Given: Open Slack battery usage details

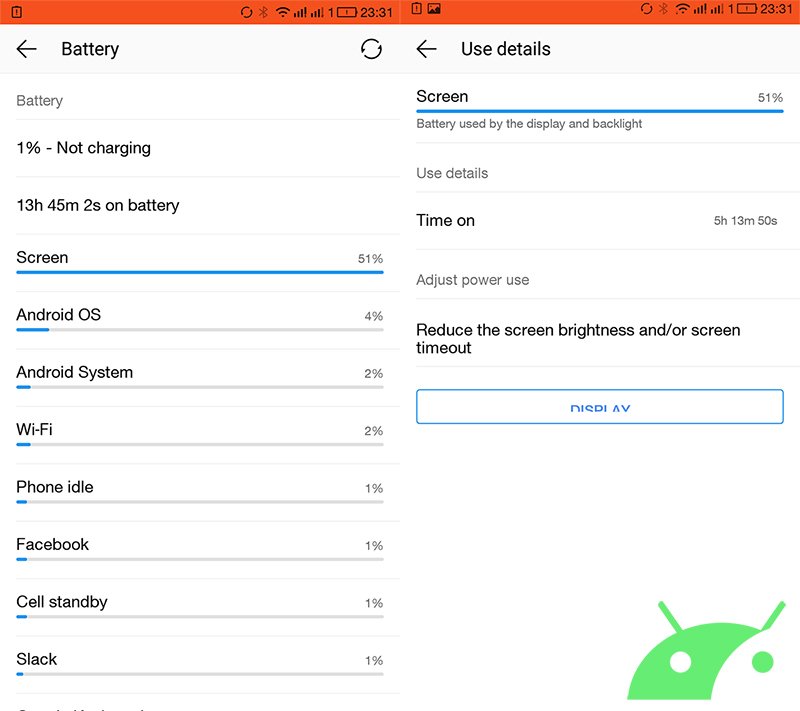Looking at the screenshot, I should (200, 665).
